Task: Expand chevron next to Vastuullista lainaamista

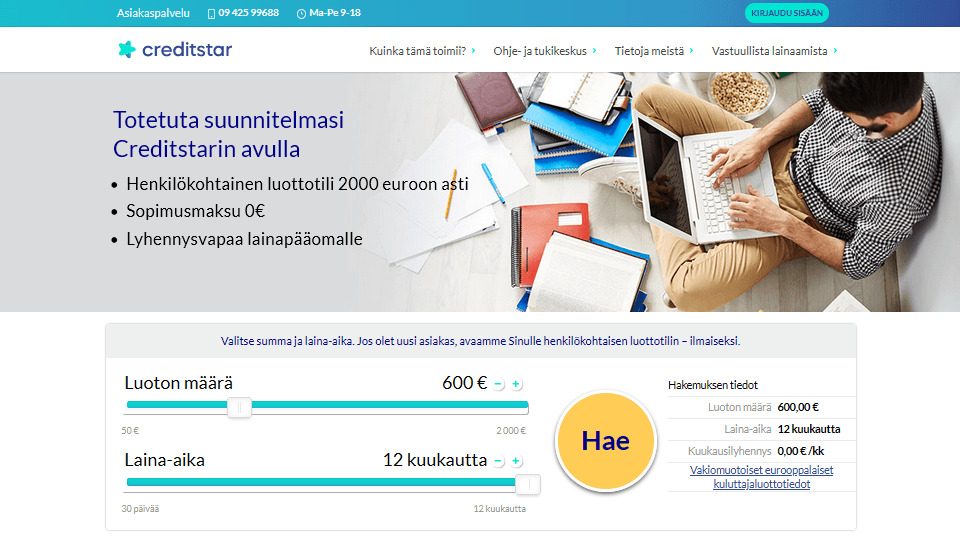Action: (x=835, y=51)
